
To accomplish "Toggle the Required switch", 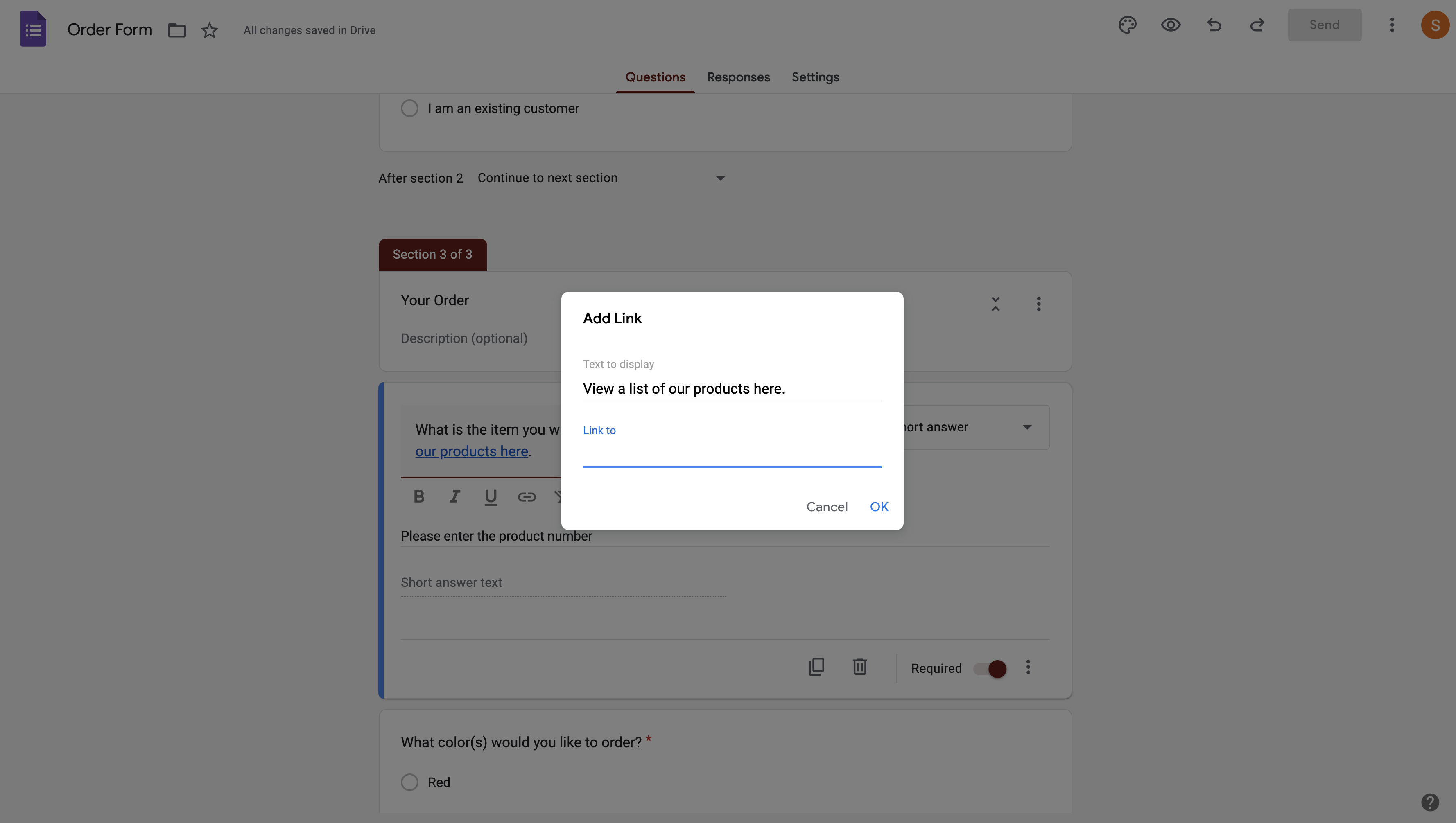I will (990, 669).
